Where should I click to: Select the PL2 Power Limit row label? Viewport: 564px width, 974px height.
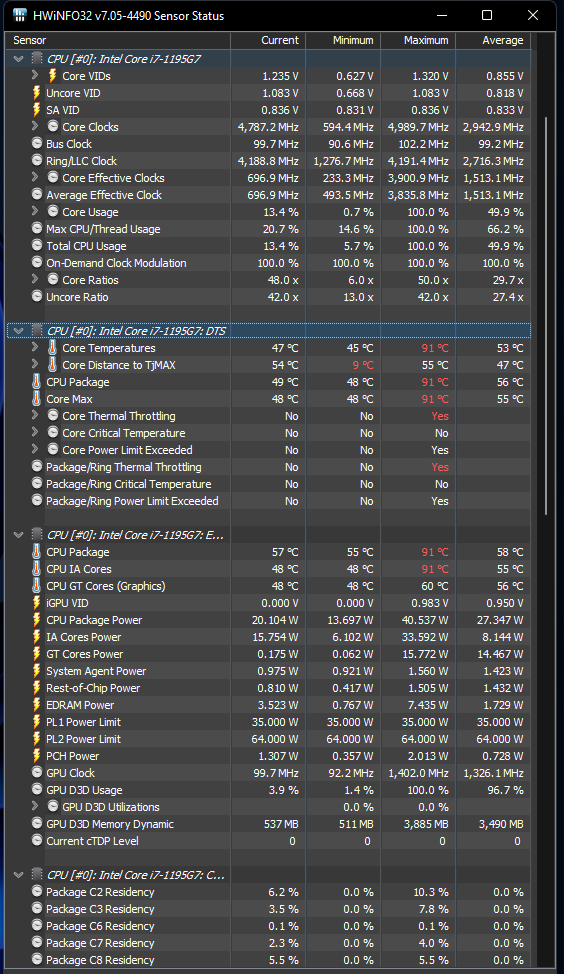83,739
